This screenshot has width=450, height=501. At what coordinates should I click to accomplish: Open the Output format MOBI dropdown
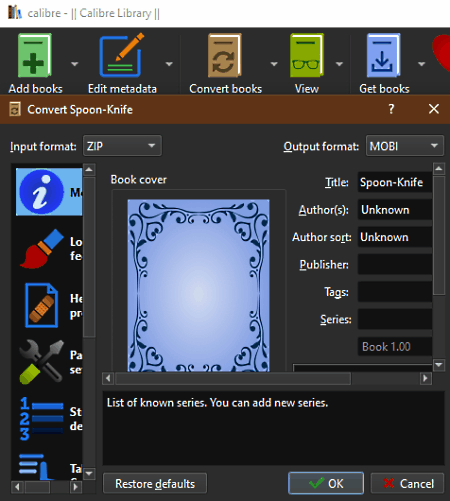[405, 146]
